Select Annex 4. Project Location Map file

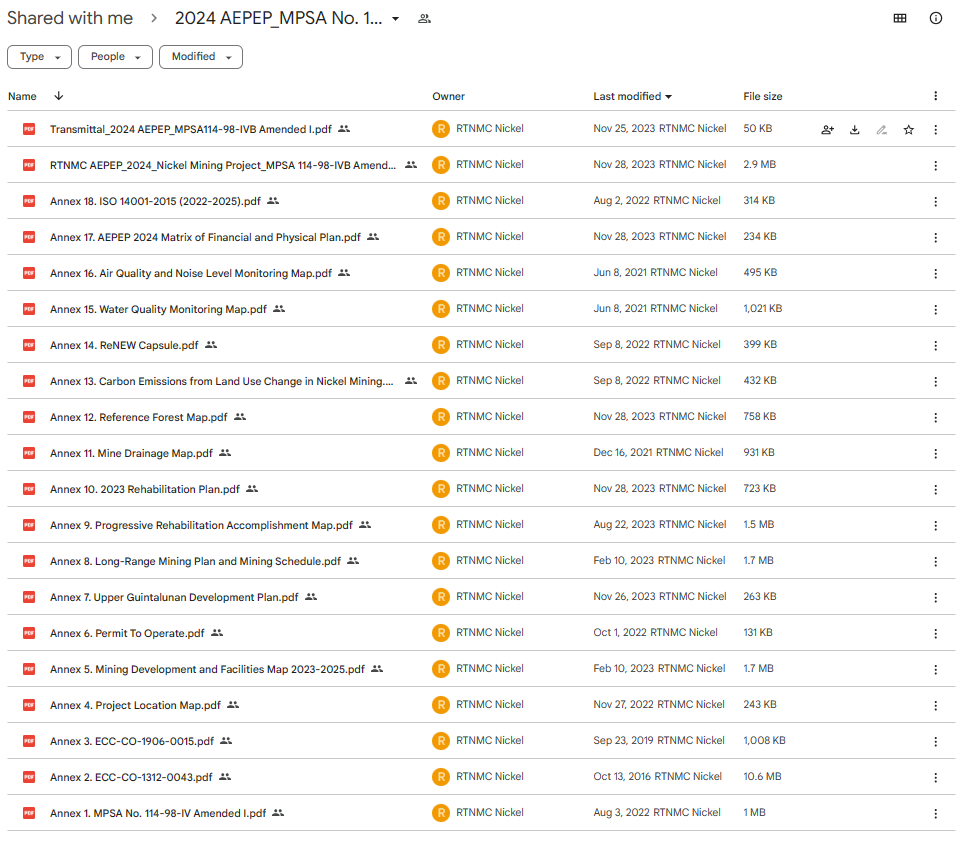135,705
